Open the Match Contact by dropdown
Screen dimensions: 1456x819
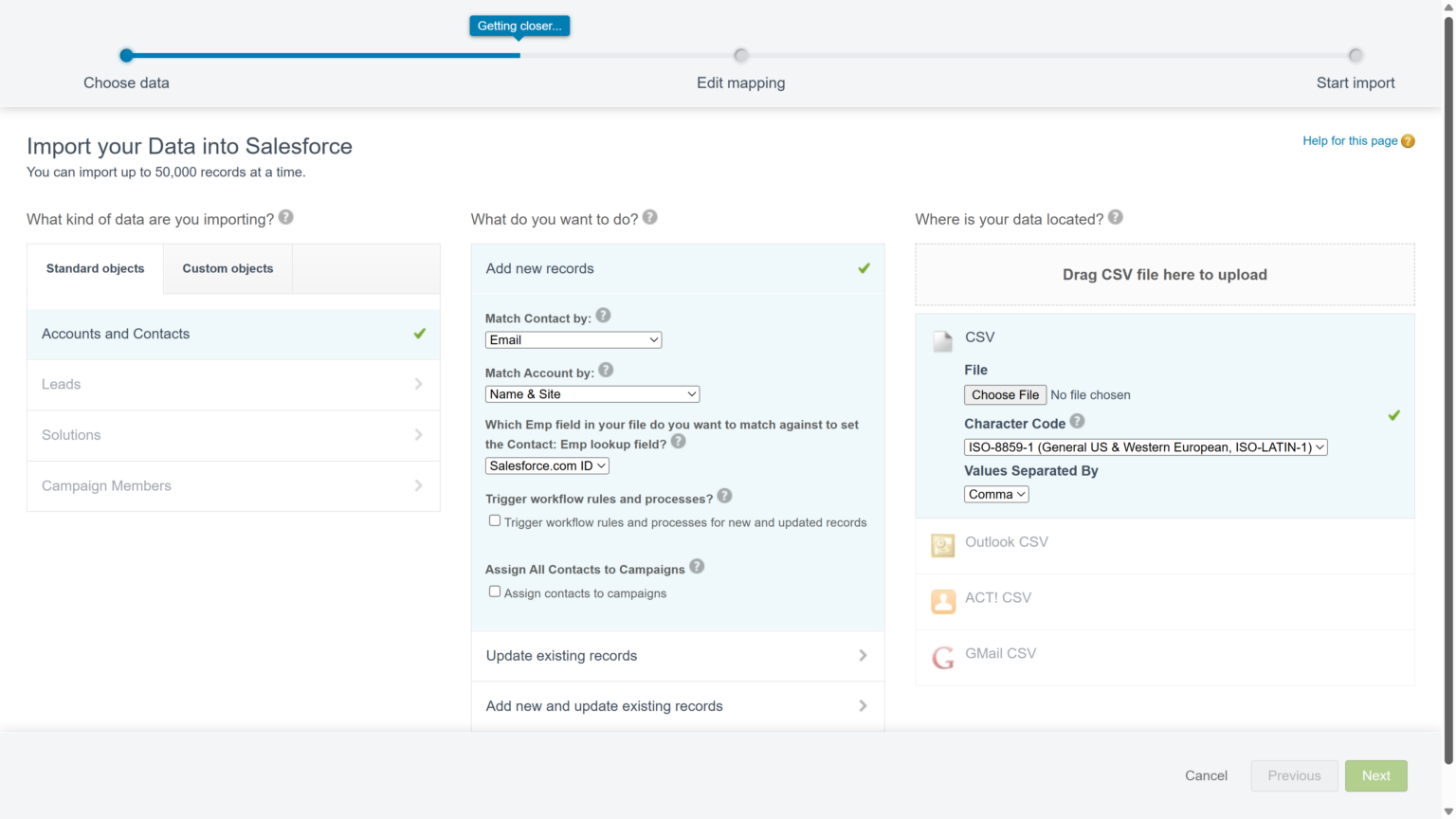[573, 339]
